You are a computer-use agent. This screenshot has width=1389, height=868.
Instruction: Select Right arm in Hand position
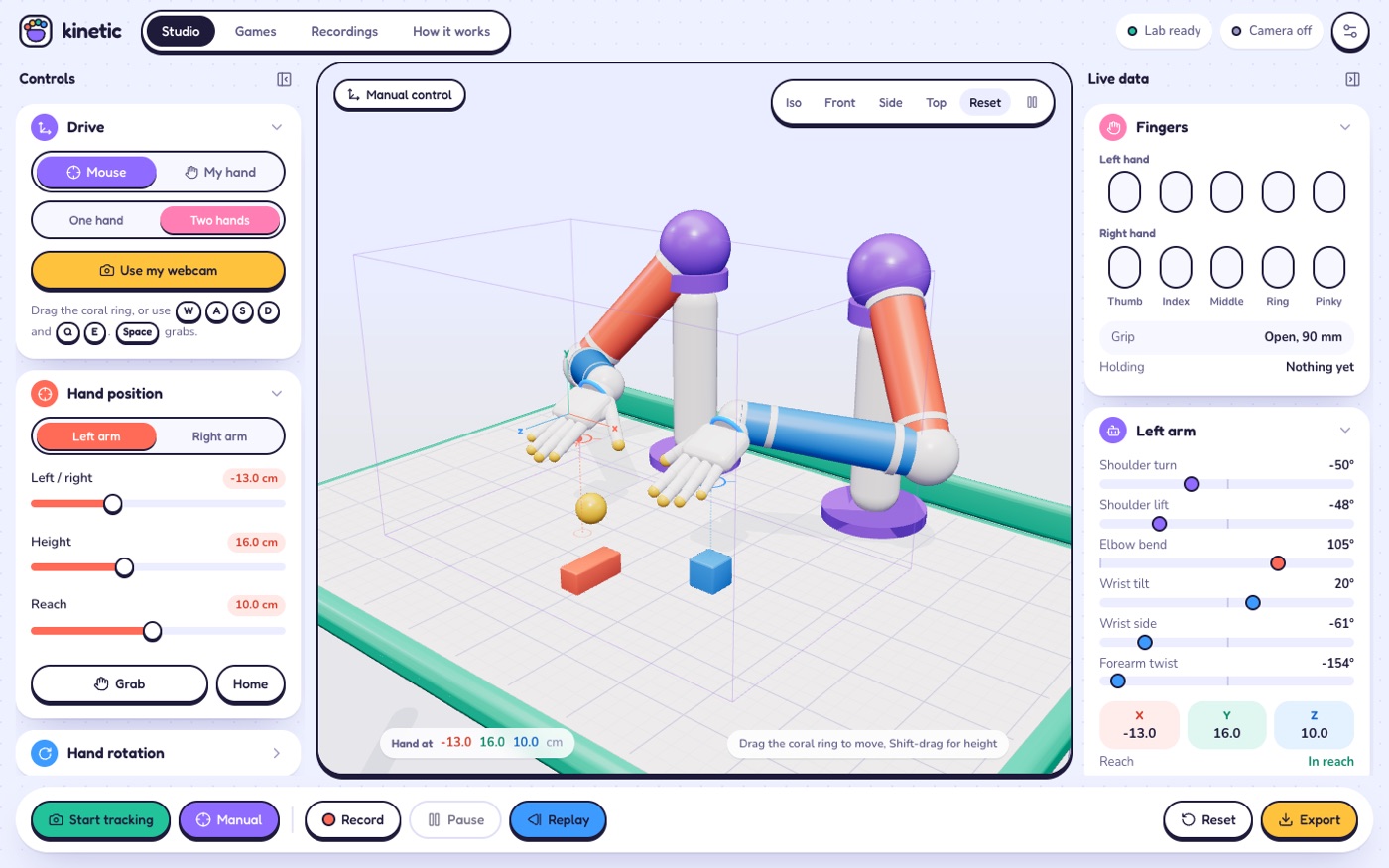220,436
